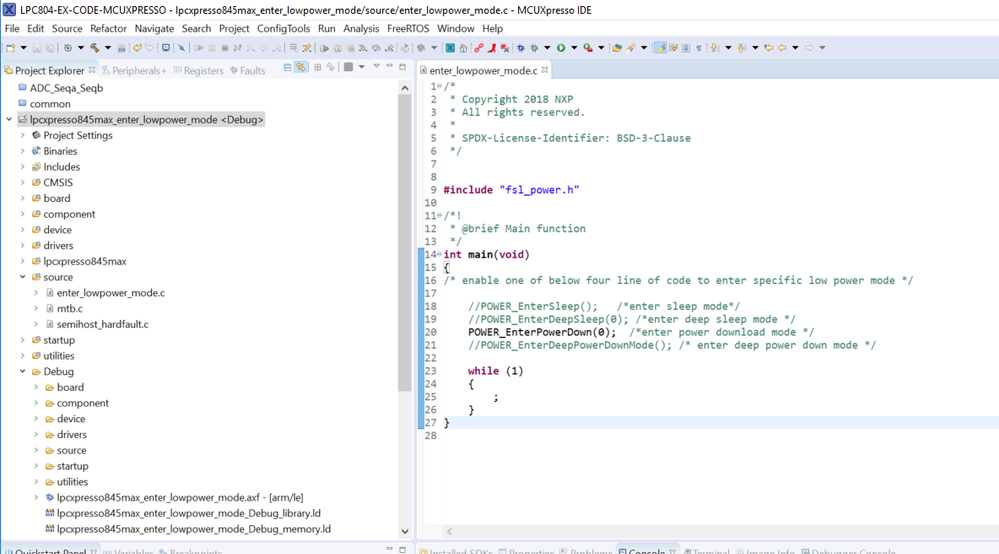Click the Run External Tools icon

(x=588, y=48)
